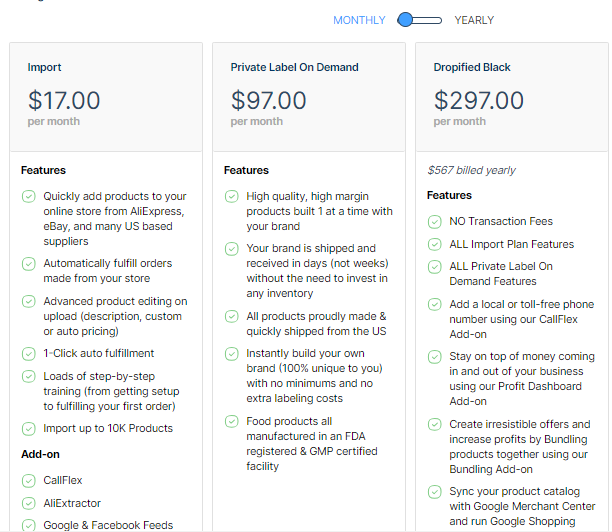
Task: Click checkmark next to 'Sync your product catalog'
Action: coord(435,491)
